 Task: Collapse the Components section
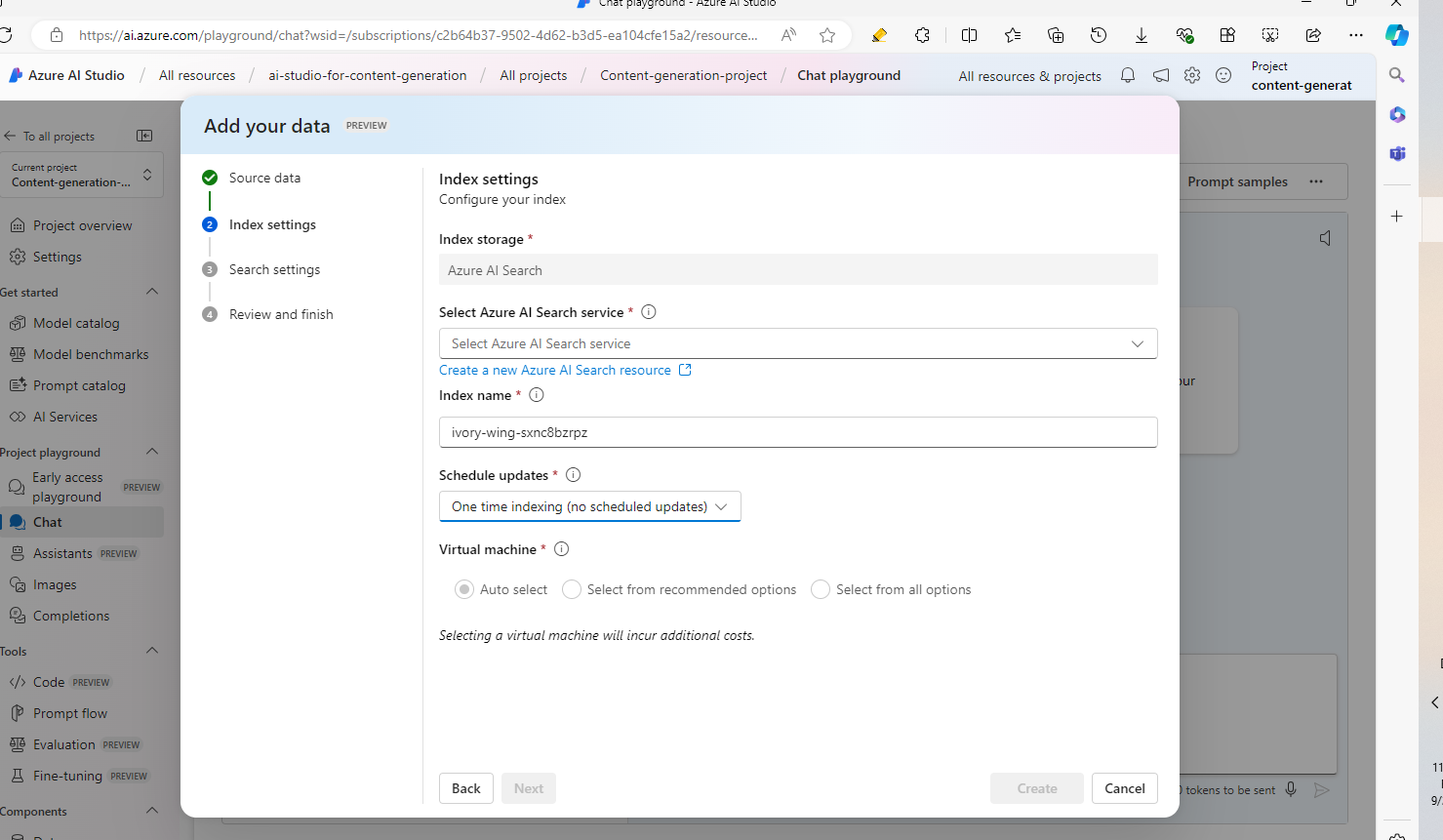(152, 811)
